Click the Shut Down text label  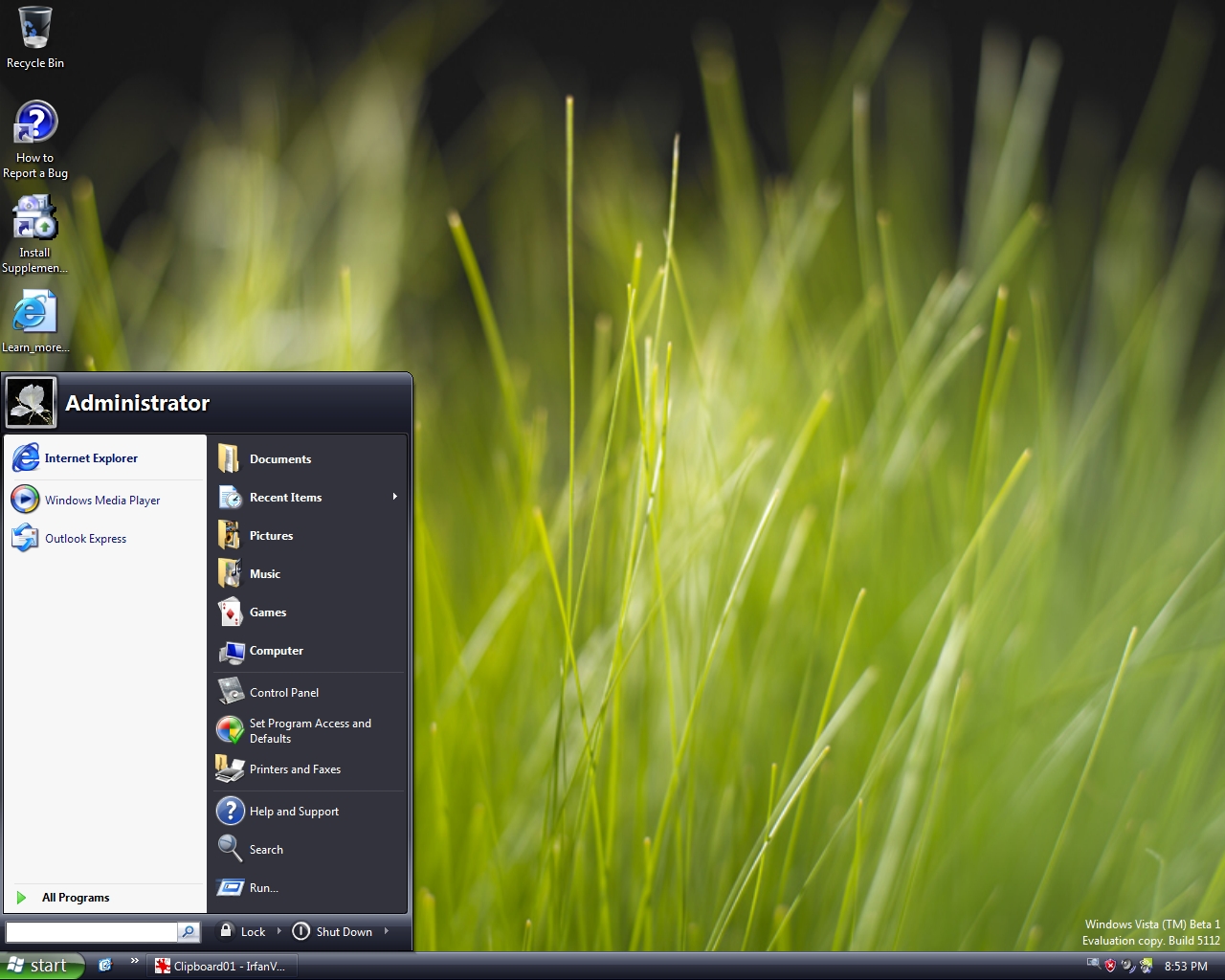[x=345, y=932]
